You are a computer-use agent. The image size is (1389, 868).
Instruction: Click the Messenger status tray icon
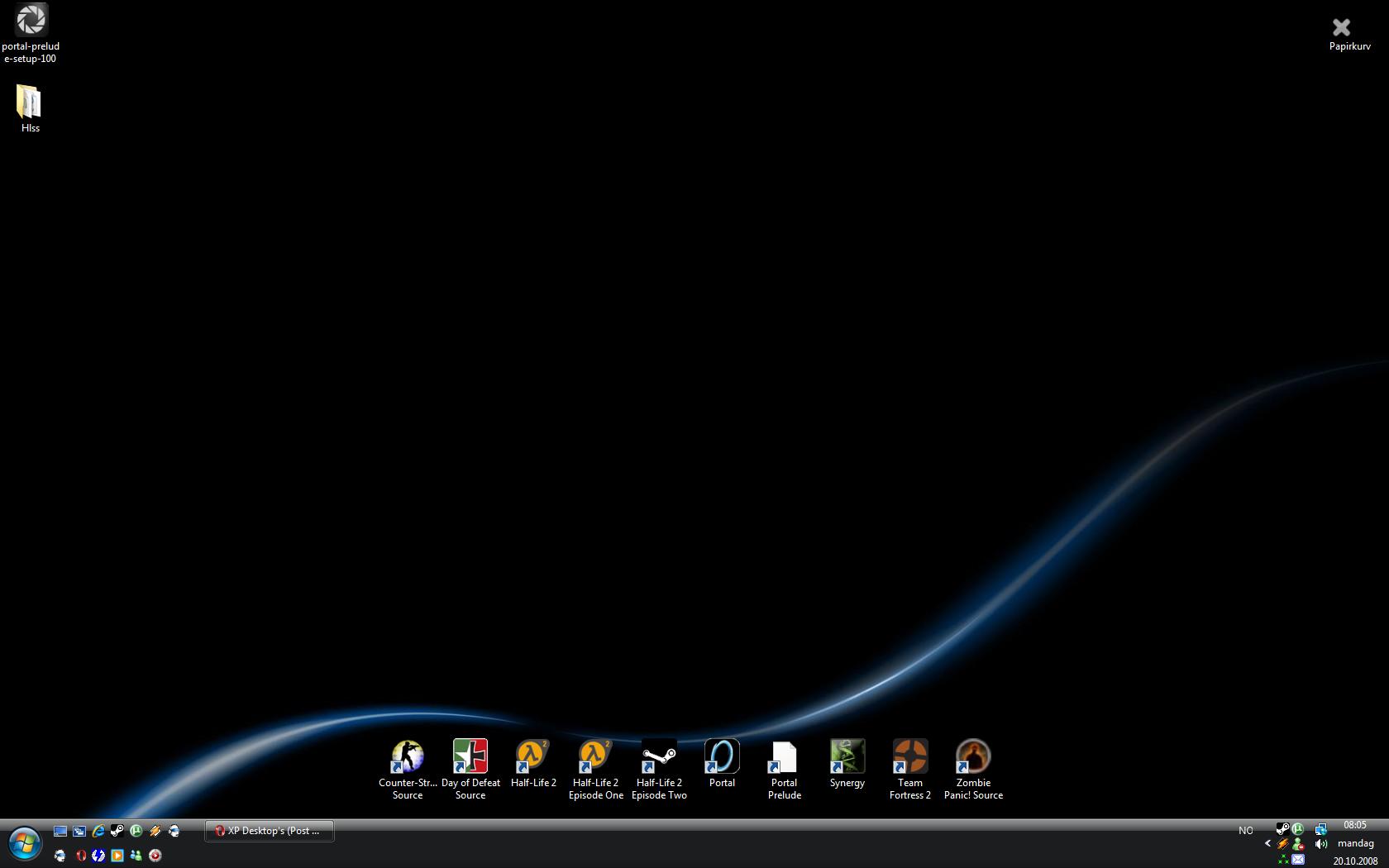pyautogui.click(x=1298, y=844)
